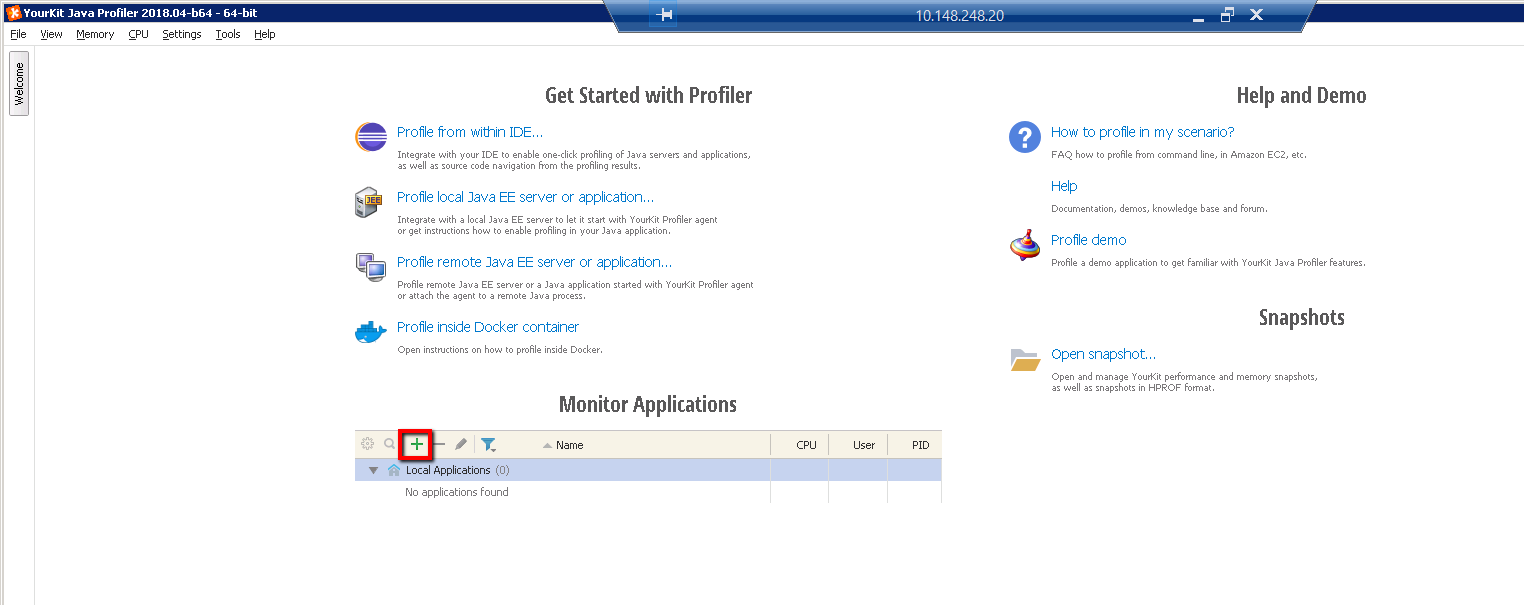Click the Open snapshot folder icon
This screenshot has width=1524, height=605.
[1024, 359]
